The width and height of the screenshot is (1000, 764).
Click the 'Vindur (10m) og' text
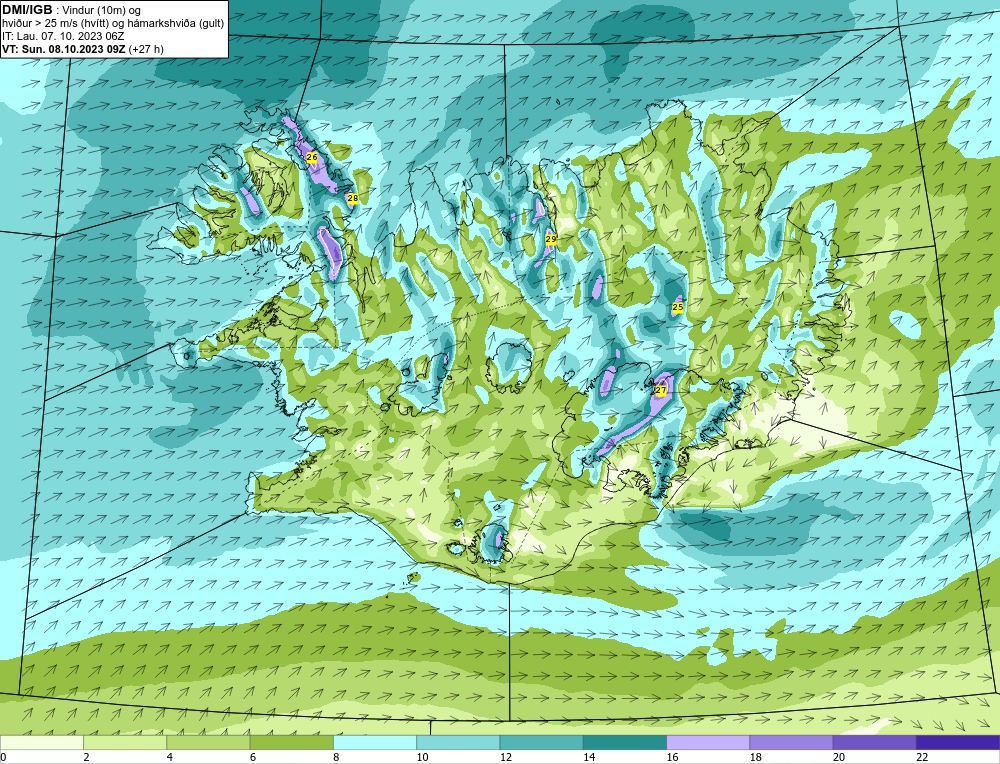103,11
